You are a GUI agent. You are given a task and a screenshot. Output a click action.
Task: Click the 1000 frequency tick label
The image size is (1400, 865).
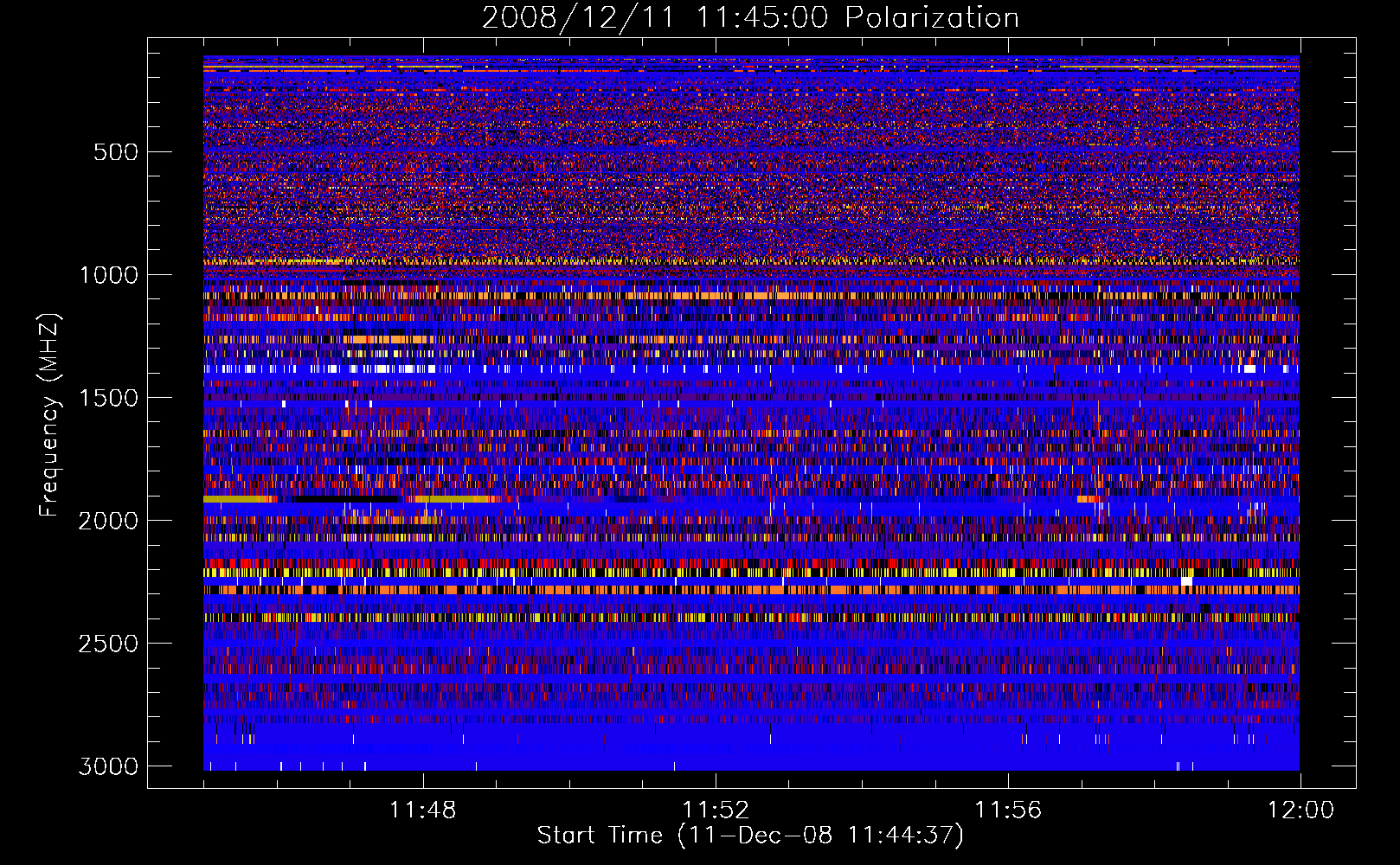(108, 275)
